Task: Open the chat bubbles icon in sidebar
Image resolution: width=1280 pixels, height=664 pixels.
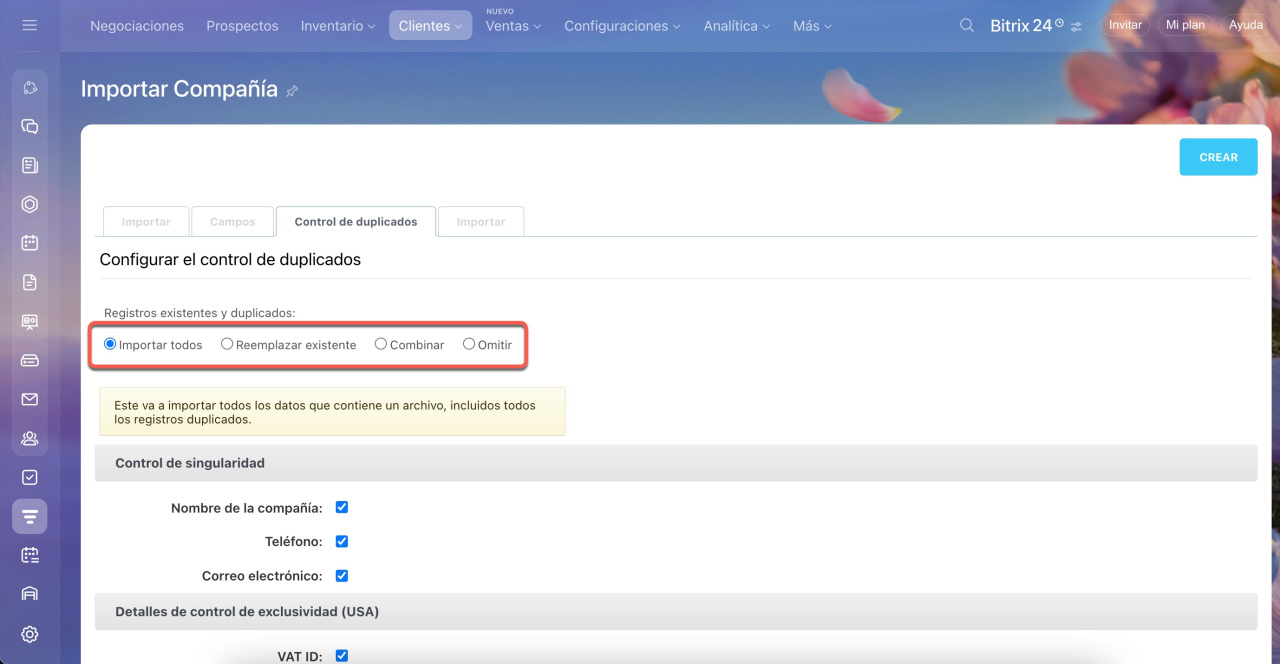Action: point(30,127)
